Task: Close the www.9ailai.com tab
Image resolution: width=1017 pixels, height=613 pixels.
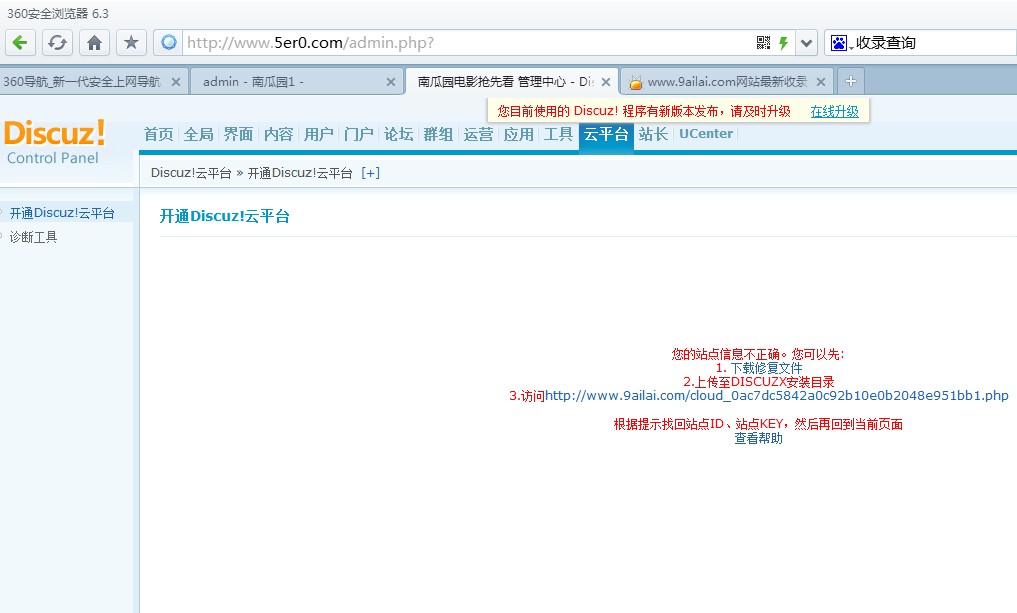Action: point(820,82)
